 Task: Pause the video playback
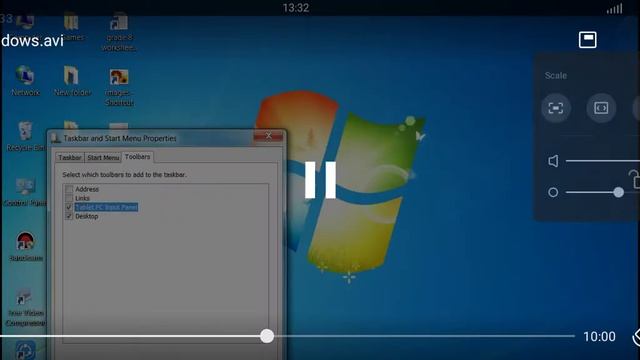pyautogui.click(x=320, y=180)
